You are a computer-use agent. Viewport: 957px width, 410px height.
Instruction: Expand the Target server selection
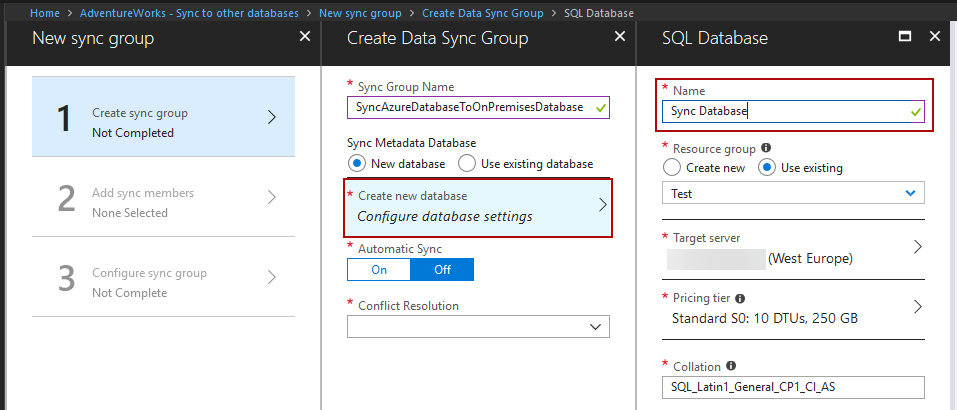[x=917, y=247]
